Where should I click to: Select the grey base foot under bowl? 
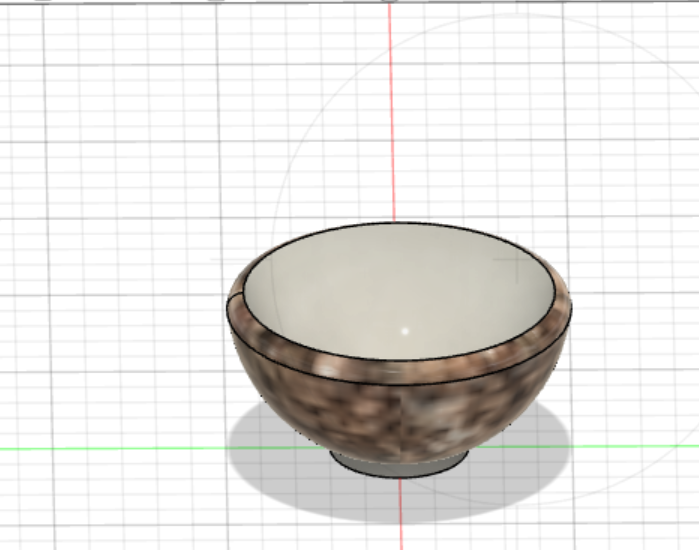click(x=399, y=469)
